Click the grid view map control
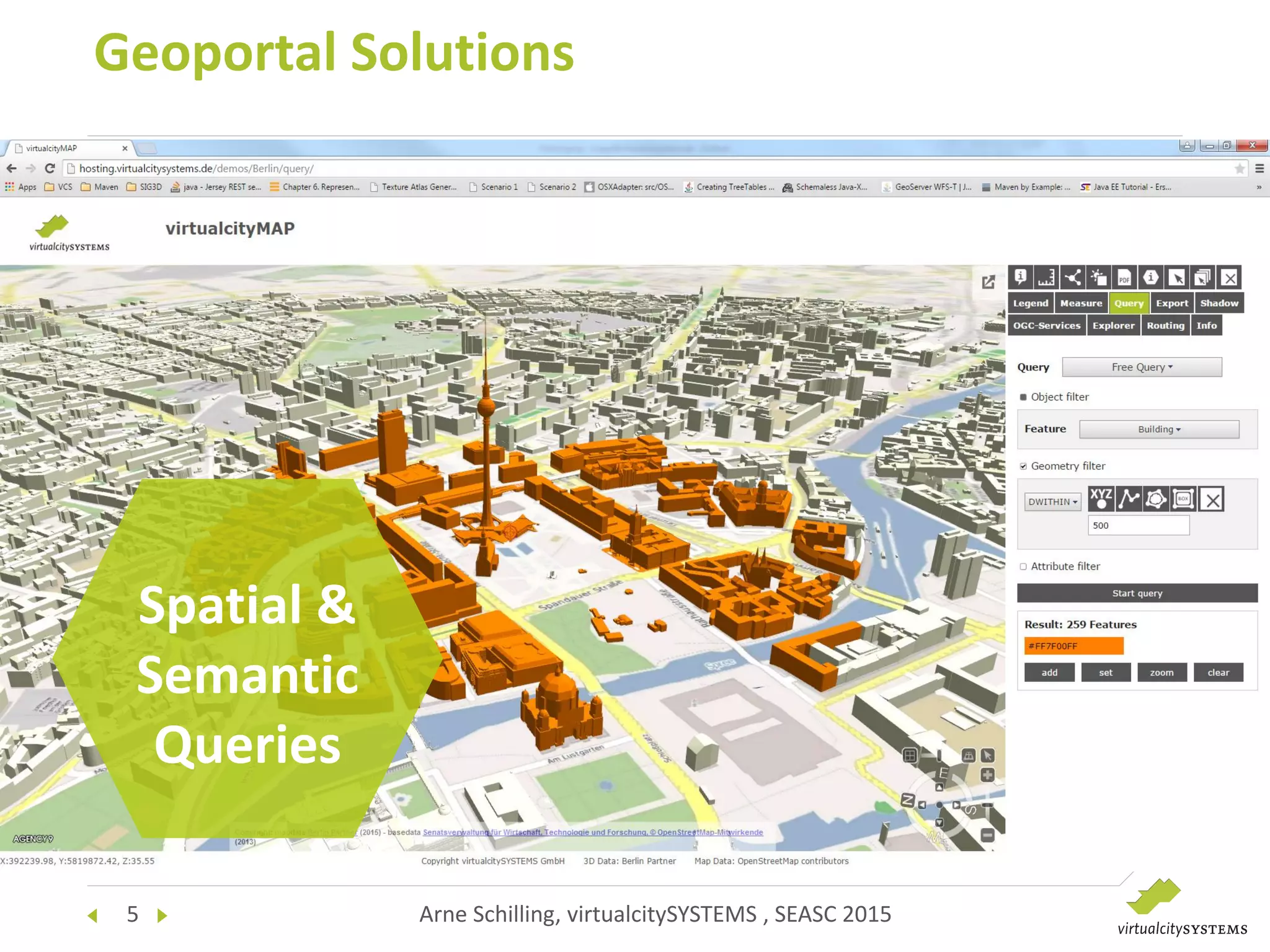 [x=910, y=755]
